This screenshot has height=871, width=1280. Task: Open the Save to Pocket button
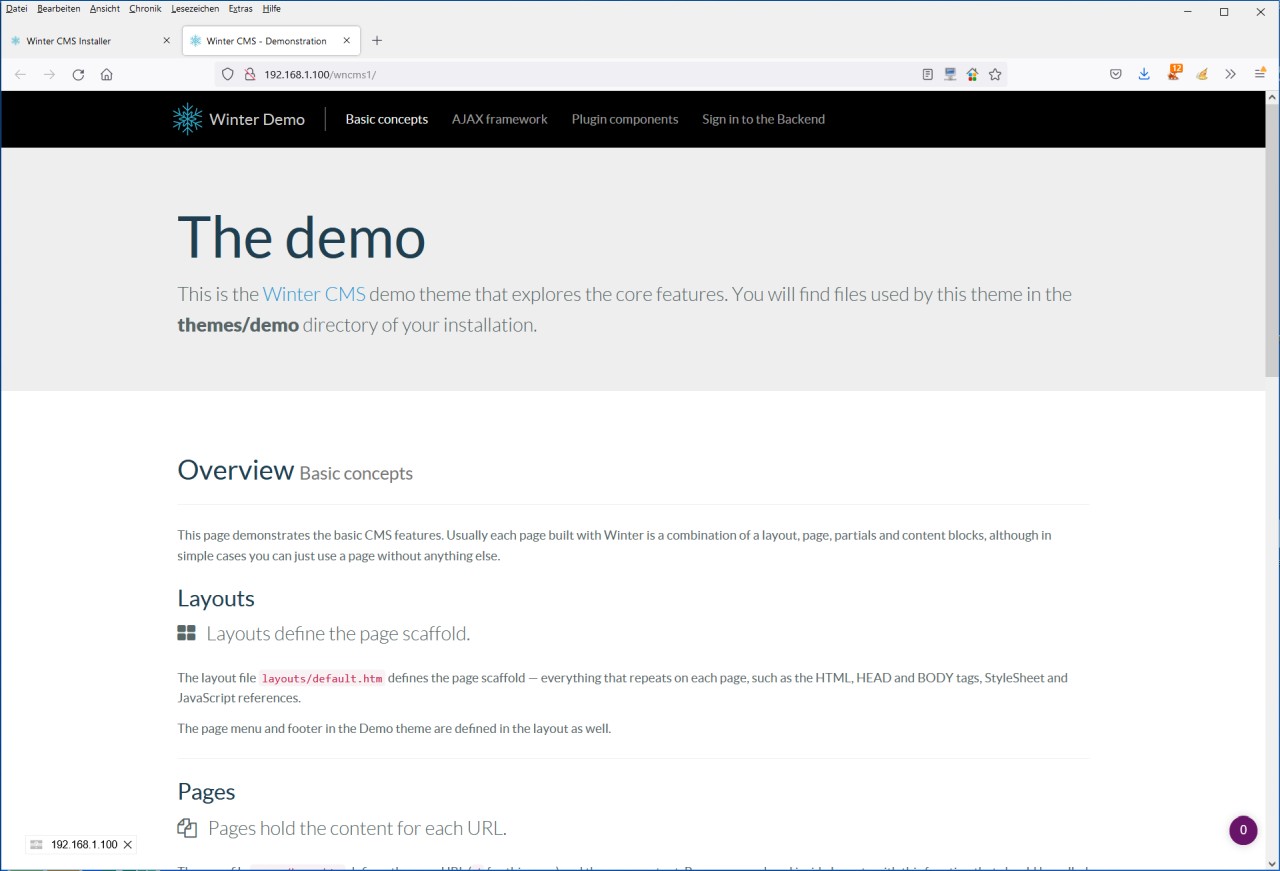(1116, 74)
